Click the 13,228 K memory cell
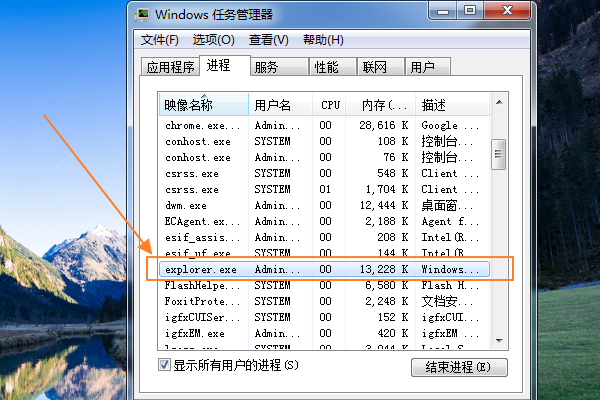600x400 pixels. [384, 269]
